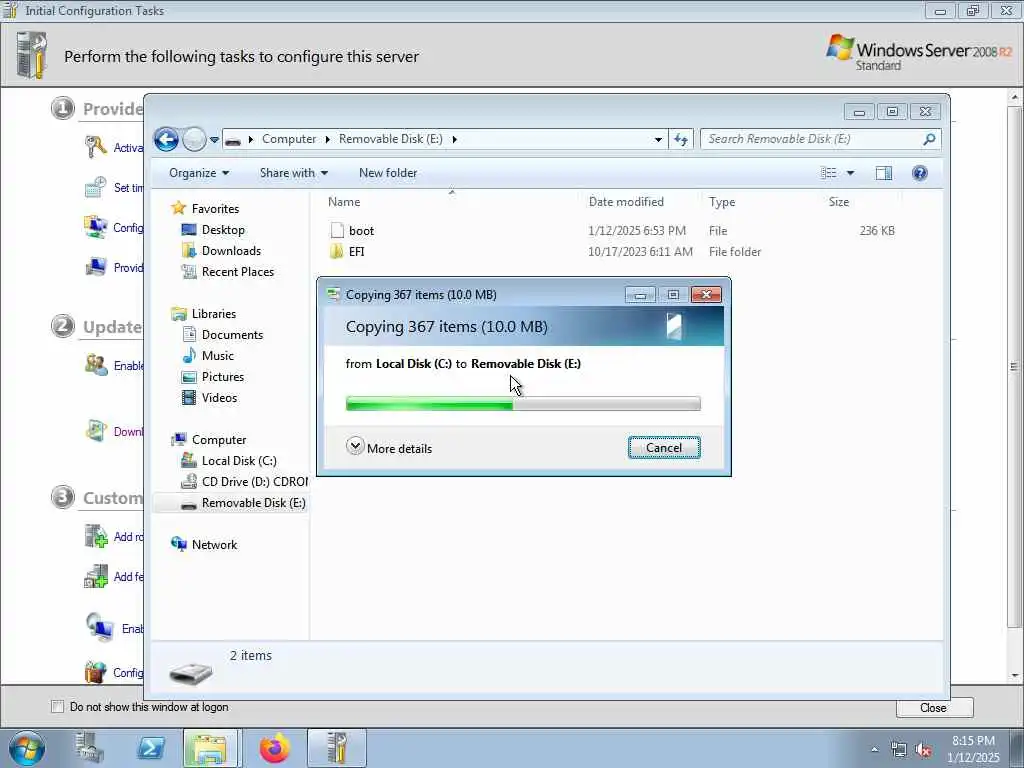Screen dimensions: 1024x768
Task: Open Desktop in navigation pane
Action: coord(223,230)
